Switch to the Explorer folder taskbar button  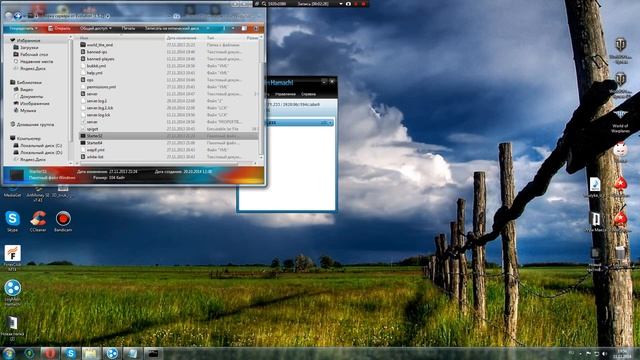91,353
